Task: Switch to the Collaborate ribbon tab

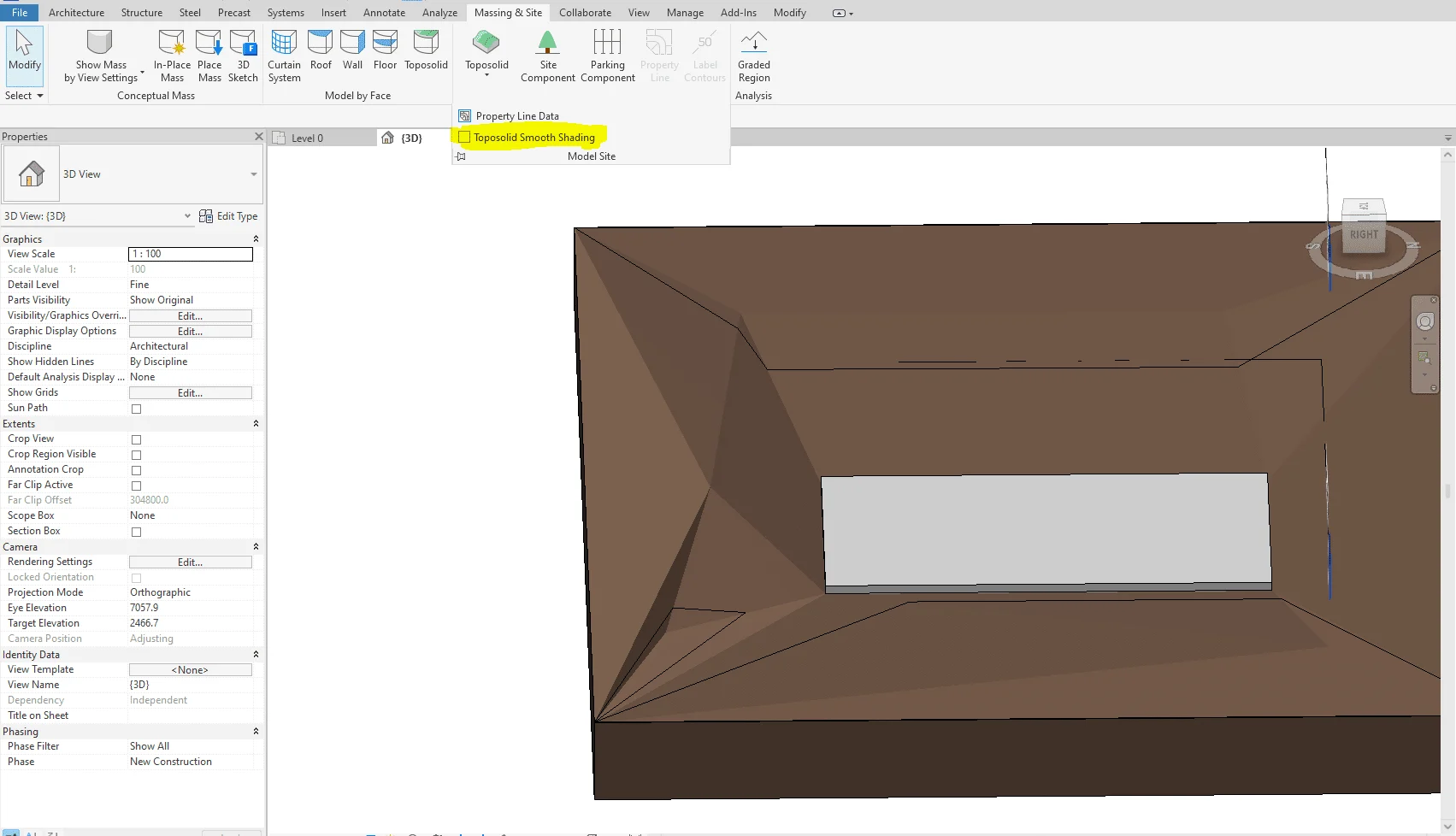Action: click(x=585, y=12)
